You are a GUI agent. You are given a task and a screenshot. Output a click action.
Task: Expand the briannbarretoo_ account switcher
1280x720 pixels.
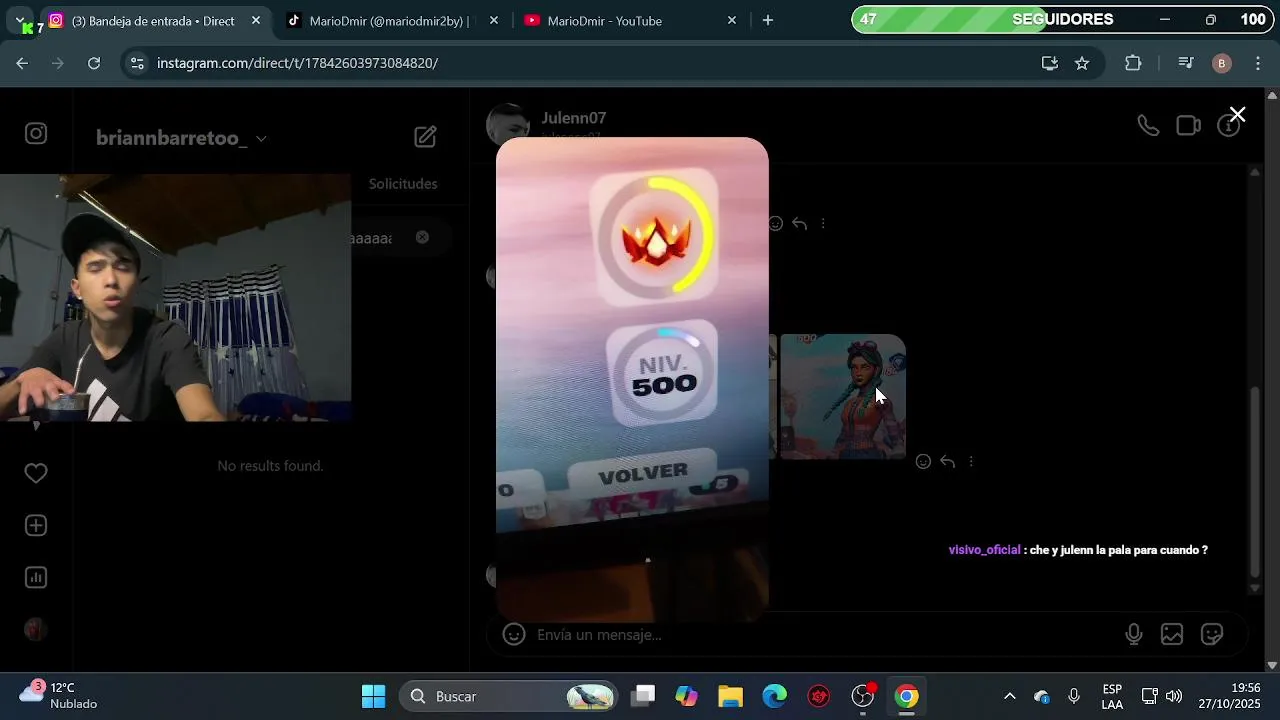[x=261, y=139]
